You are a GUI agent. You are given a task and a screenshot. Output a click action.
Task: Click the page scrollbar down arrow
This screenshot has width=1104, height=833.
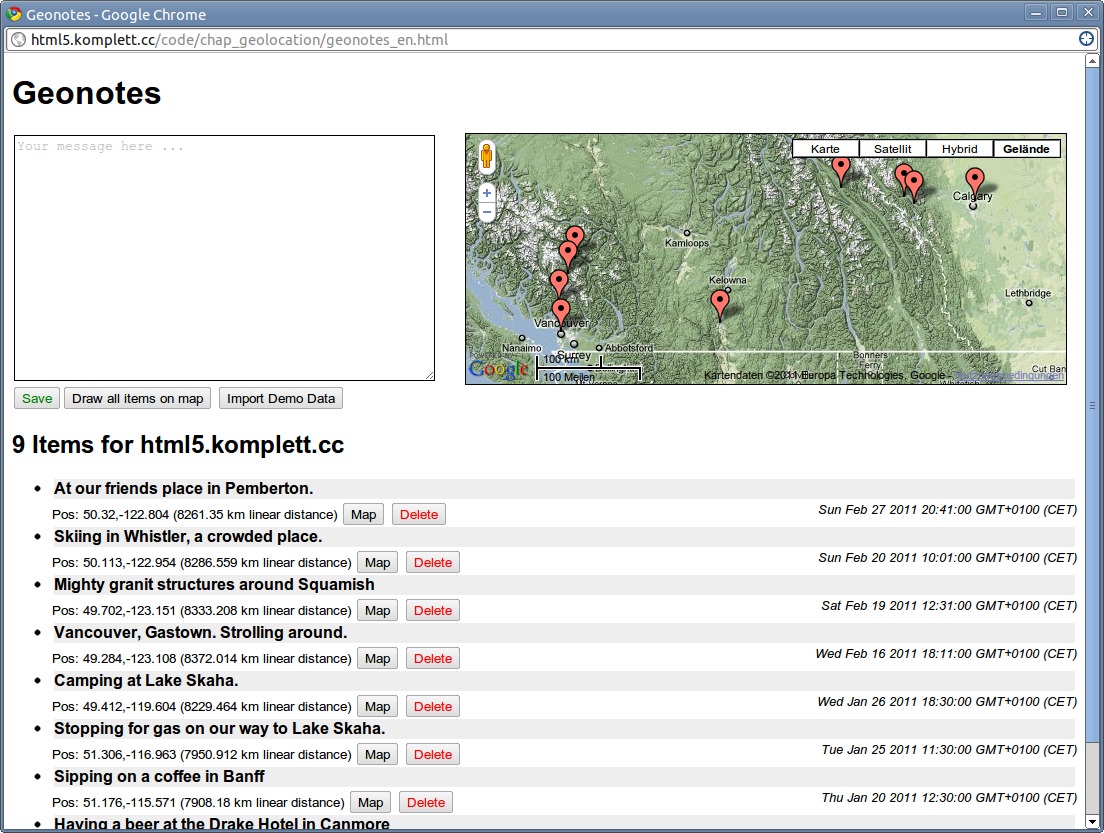click(x=1093, y=822)
